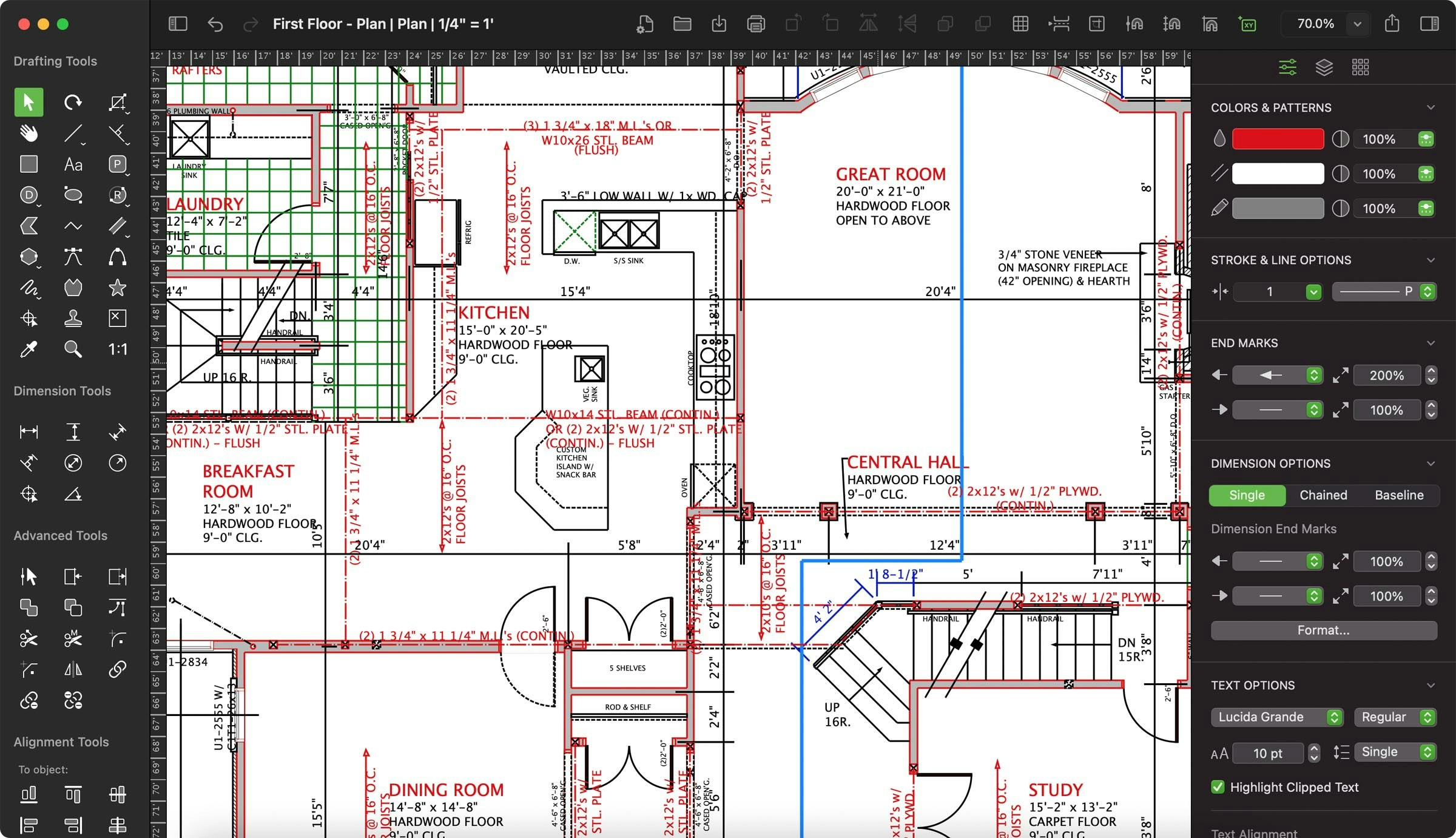Click the red fill color swatch
Image resolution: width=1456 pixels, height=838 pixels.
(1278, 139)
